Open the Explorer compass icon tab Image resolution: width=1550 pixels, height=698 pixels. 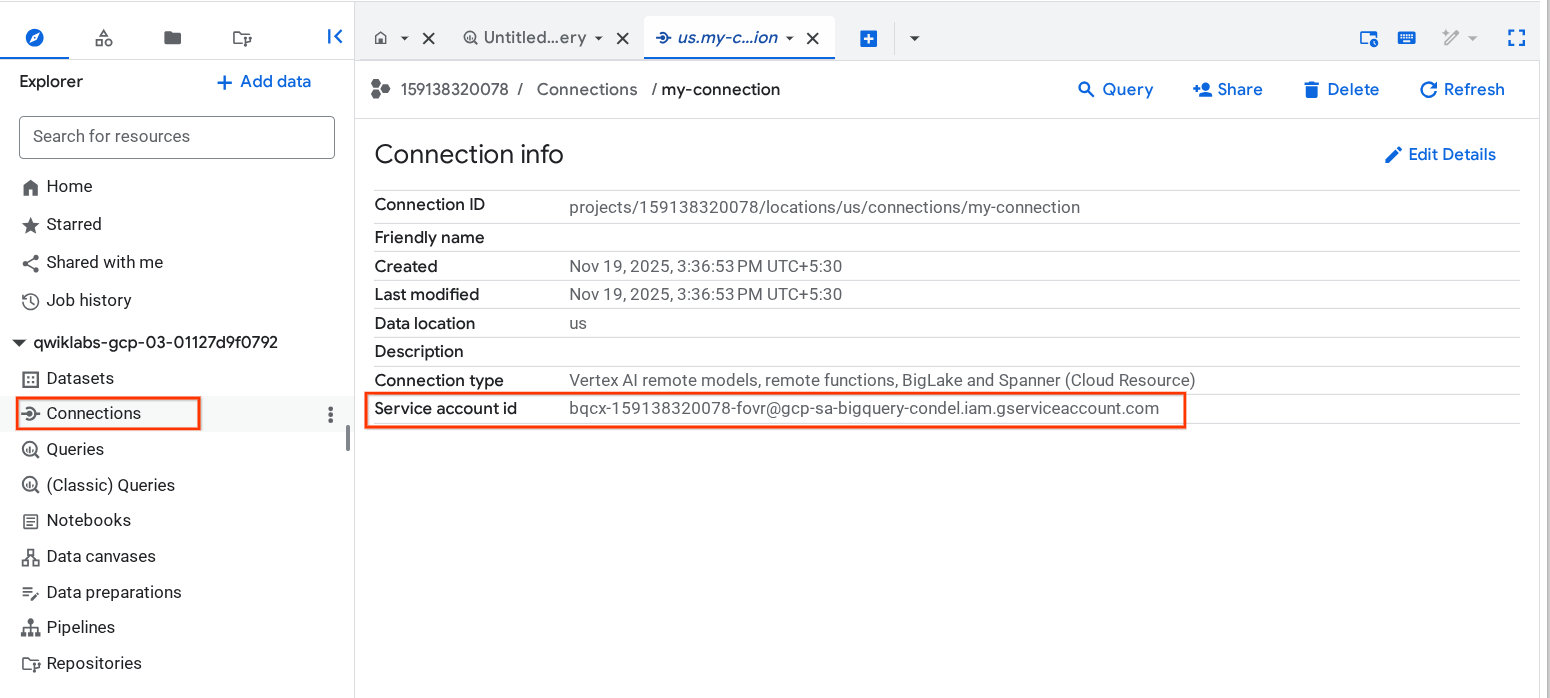pos(34,38)
